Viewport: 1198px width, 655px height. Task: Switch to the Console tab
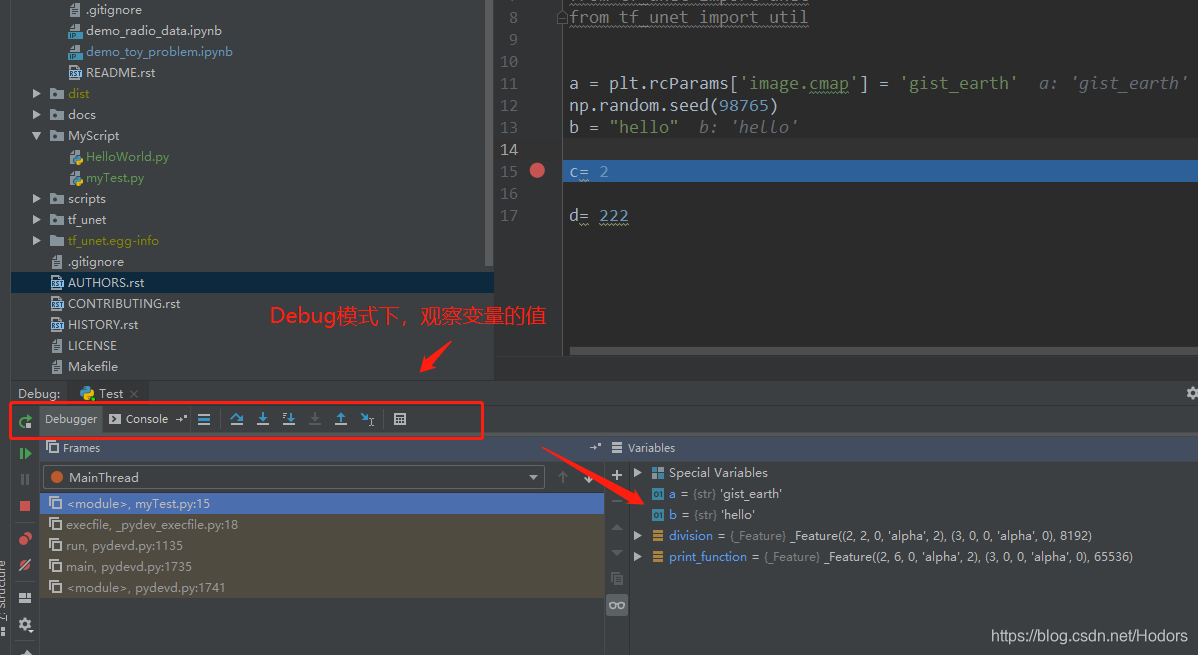[x=138, y=419]
